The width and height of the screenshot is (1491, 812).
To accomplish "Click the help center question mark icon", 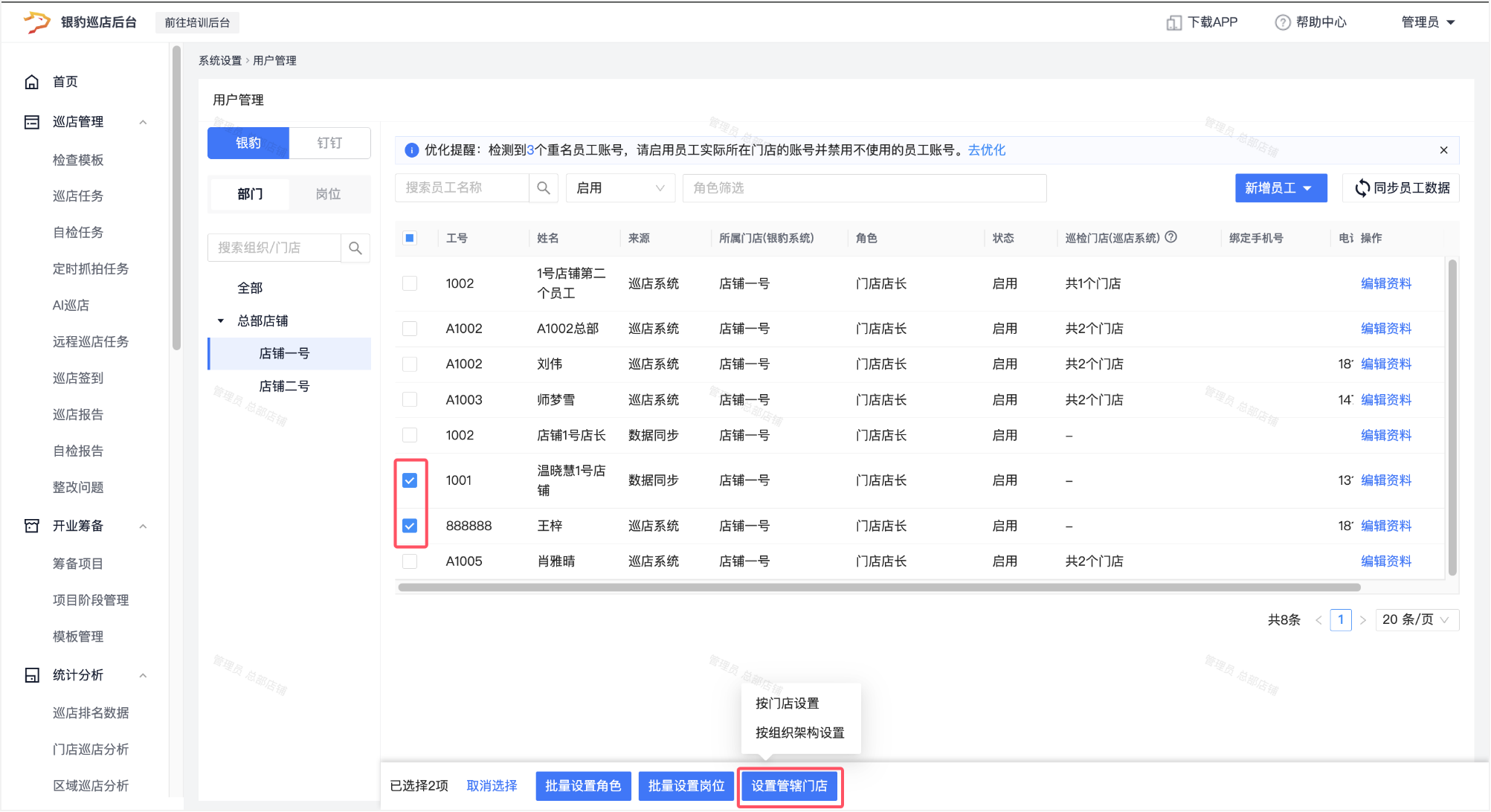I will click(1282, 22).
